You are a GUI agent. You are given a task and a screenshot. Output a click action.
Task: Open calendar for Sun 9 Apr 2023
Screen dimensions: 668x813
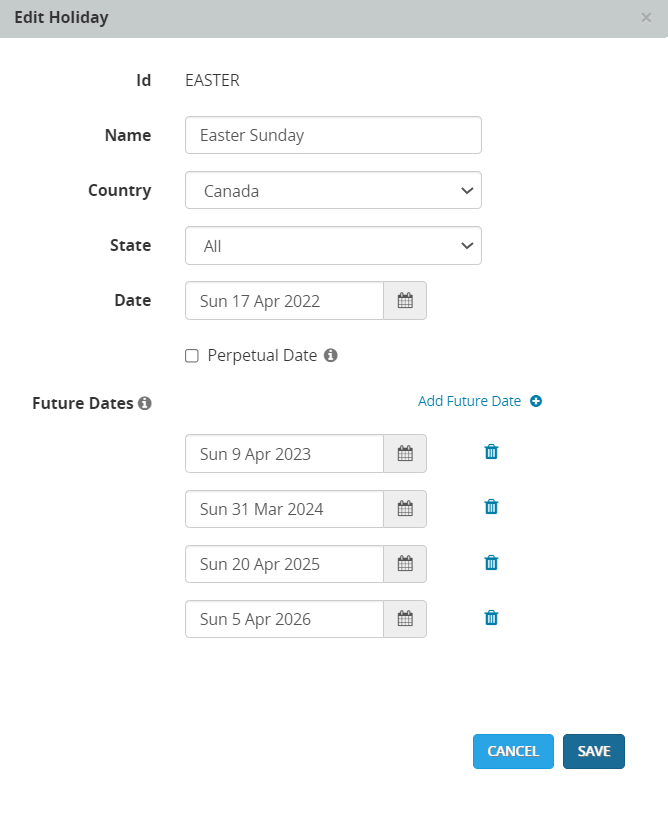405,454
